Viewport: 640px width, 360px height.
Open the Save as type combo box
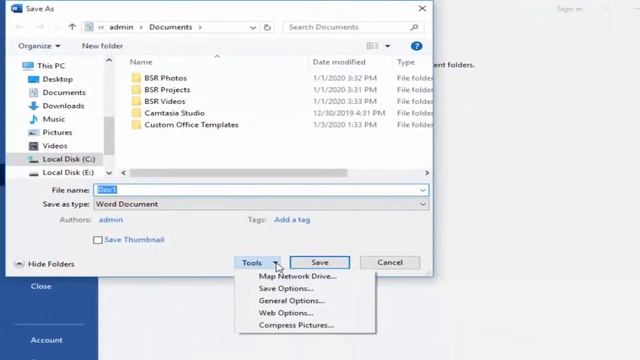tap(261, 204)
